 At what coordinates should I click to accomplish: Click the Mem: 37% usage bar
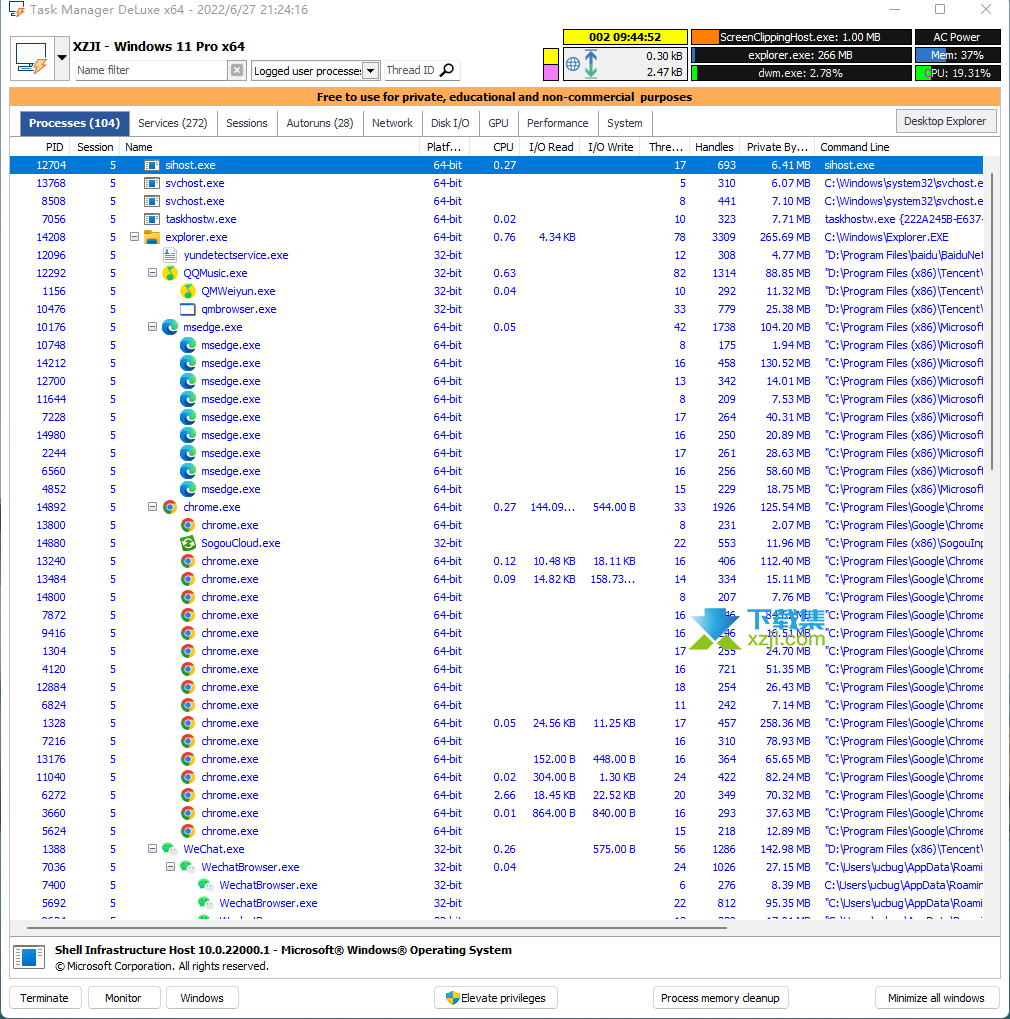click(957, 55)
